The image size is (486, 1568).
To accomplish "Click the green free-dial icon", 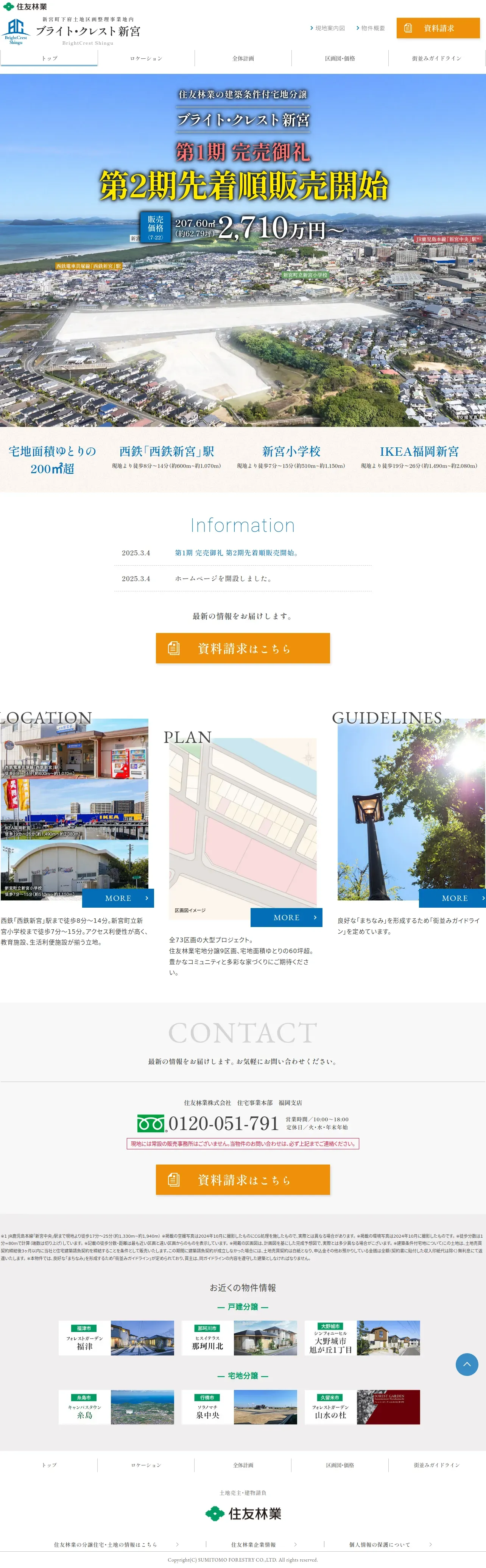I will click(x=151, y=1123).
